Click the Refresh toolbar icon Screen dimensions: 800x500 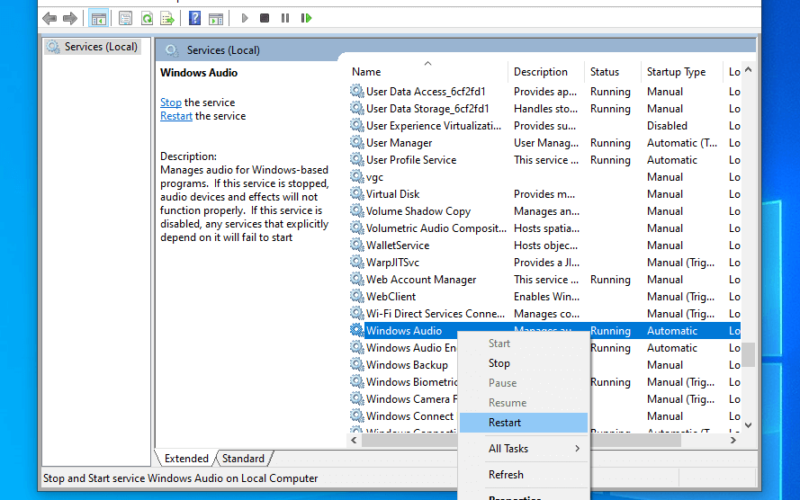[147, 19]
